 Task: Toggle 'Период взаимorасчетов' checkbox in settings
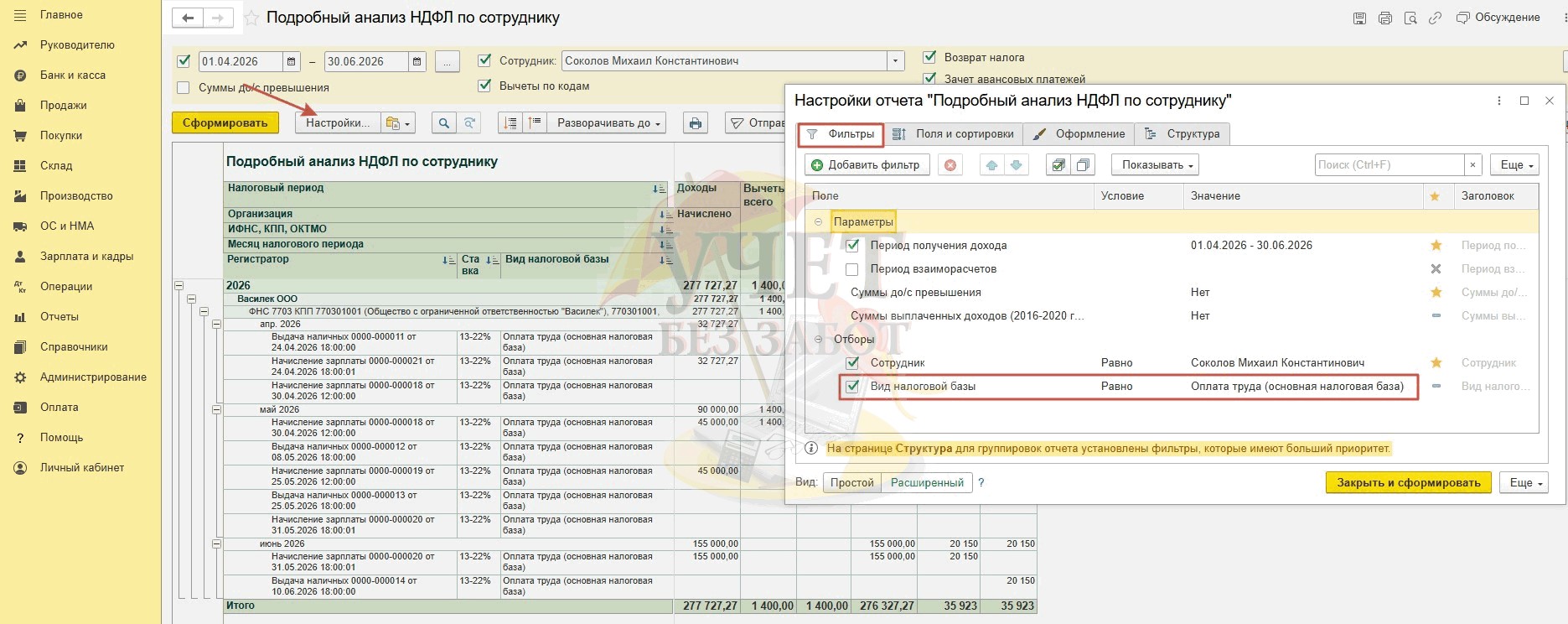[852, 269]
